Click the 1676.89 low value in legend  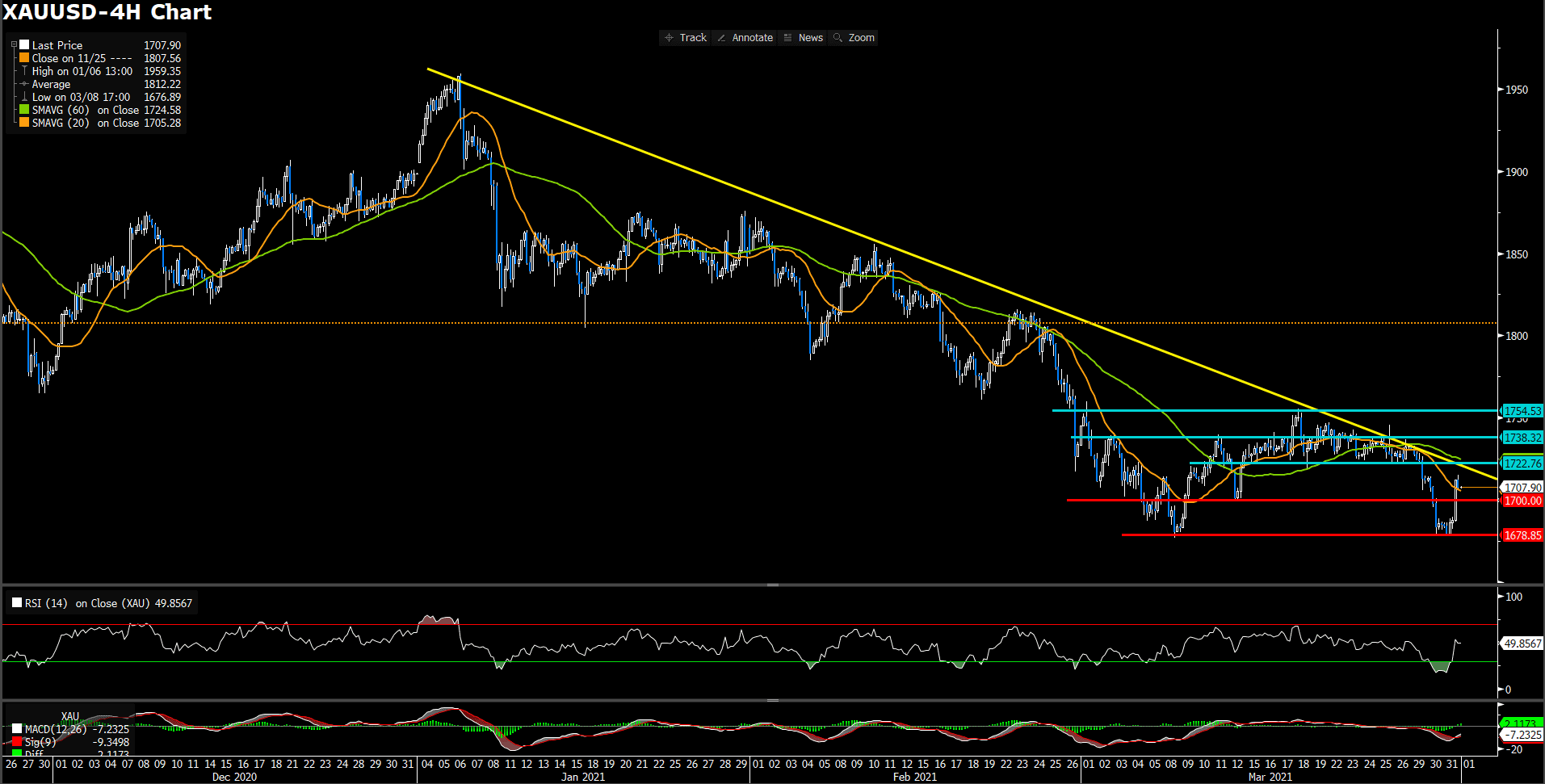162,97
